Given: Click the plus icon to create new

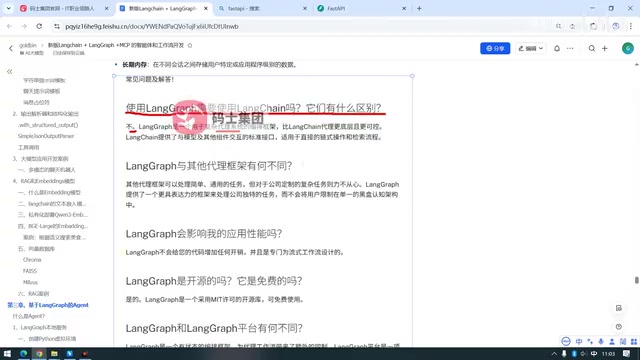Looking at the screenshot, I should (604, 48).
